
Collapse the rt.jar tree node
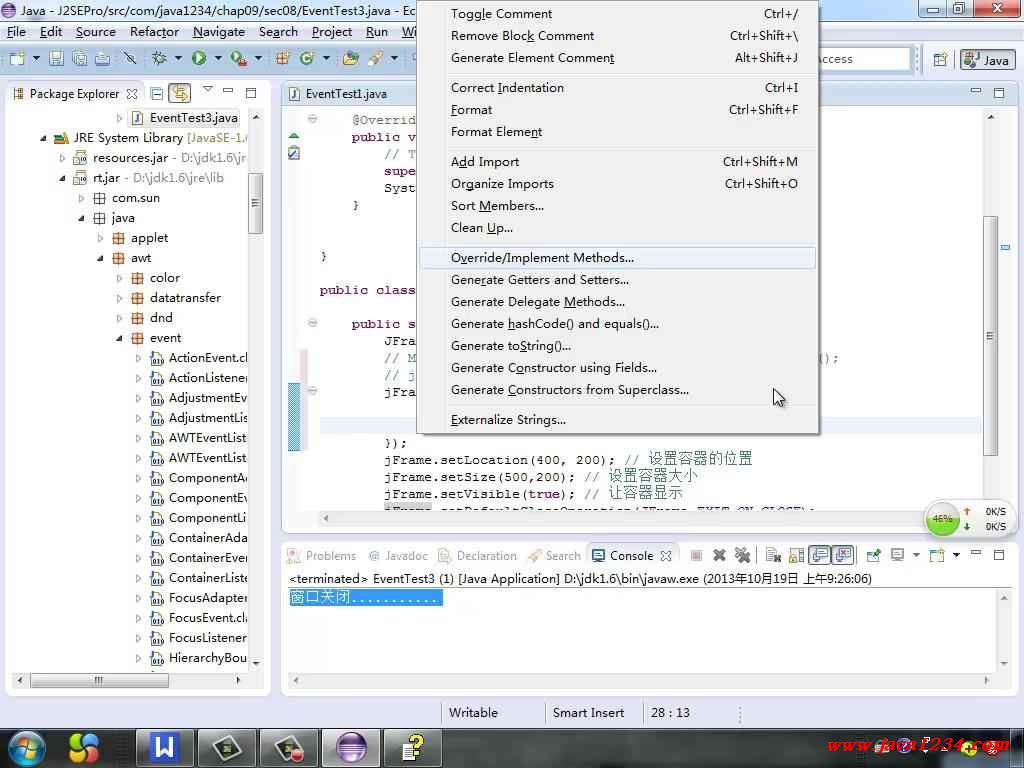coord(62,178)
